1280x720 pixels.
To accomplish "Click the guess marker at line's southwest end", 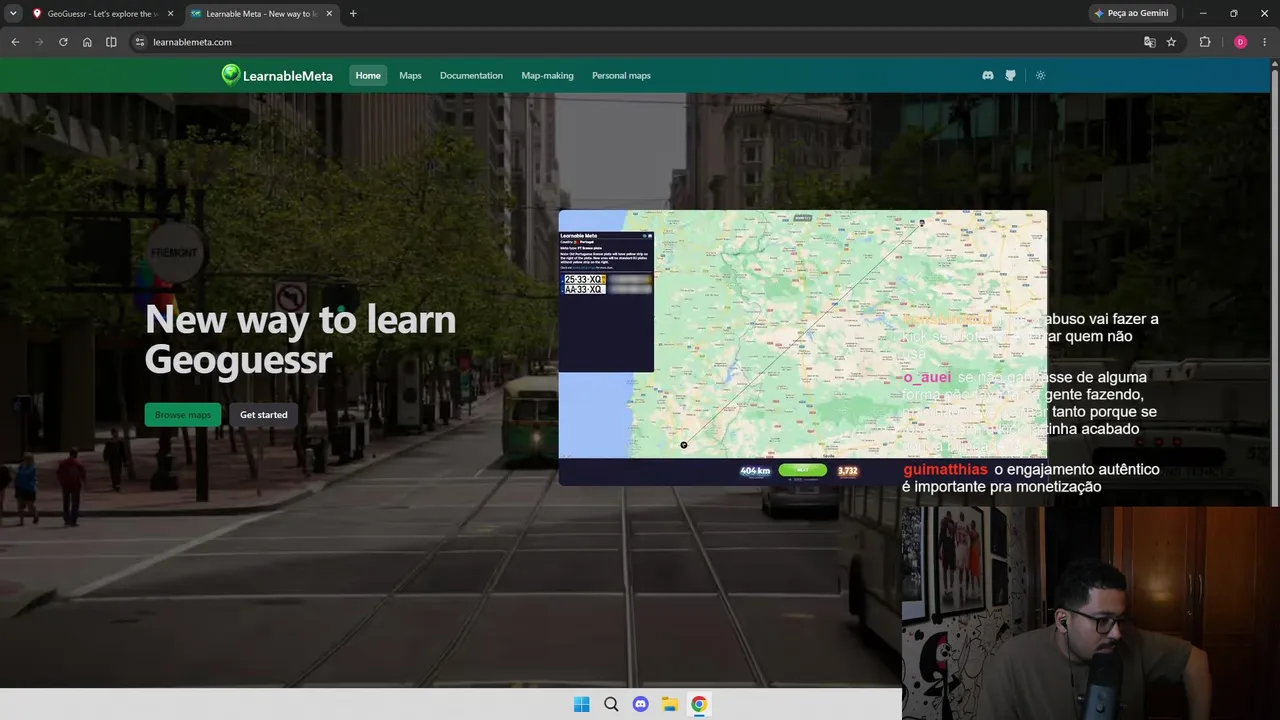I will (x=684, y=445).
